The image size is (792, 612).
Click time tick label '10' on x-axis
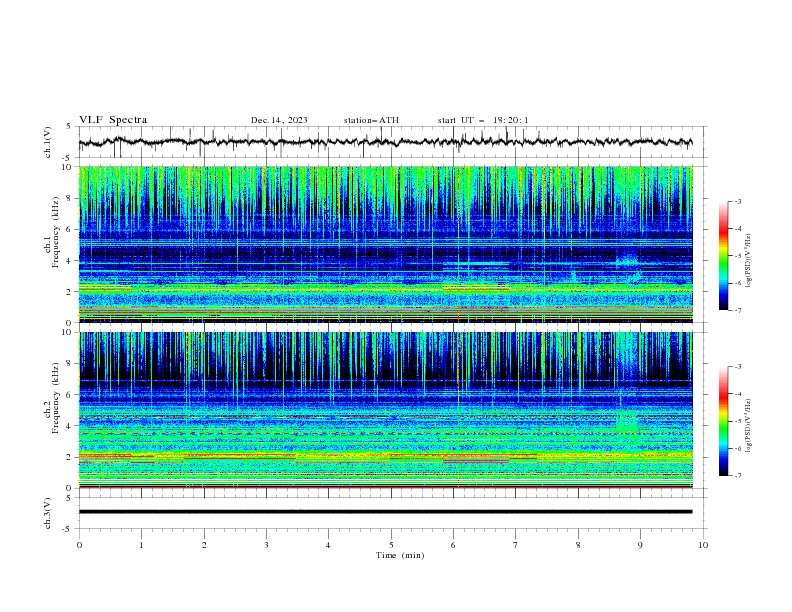(703, 545)
